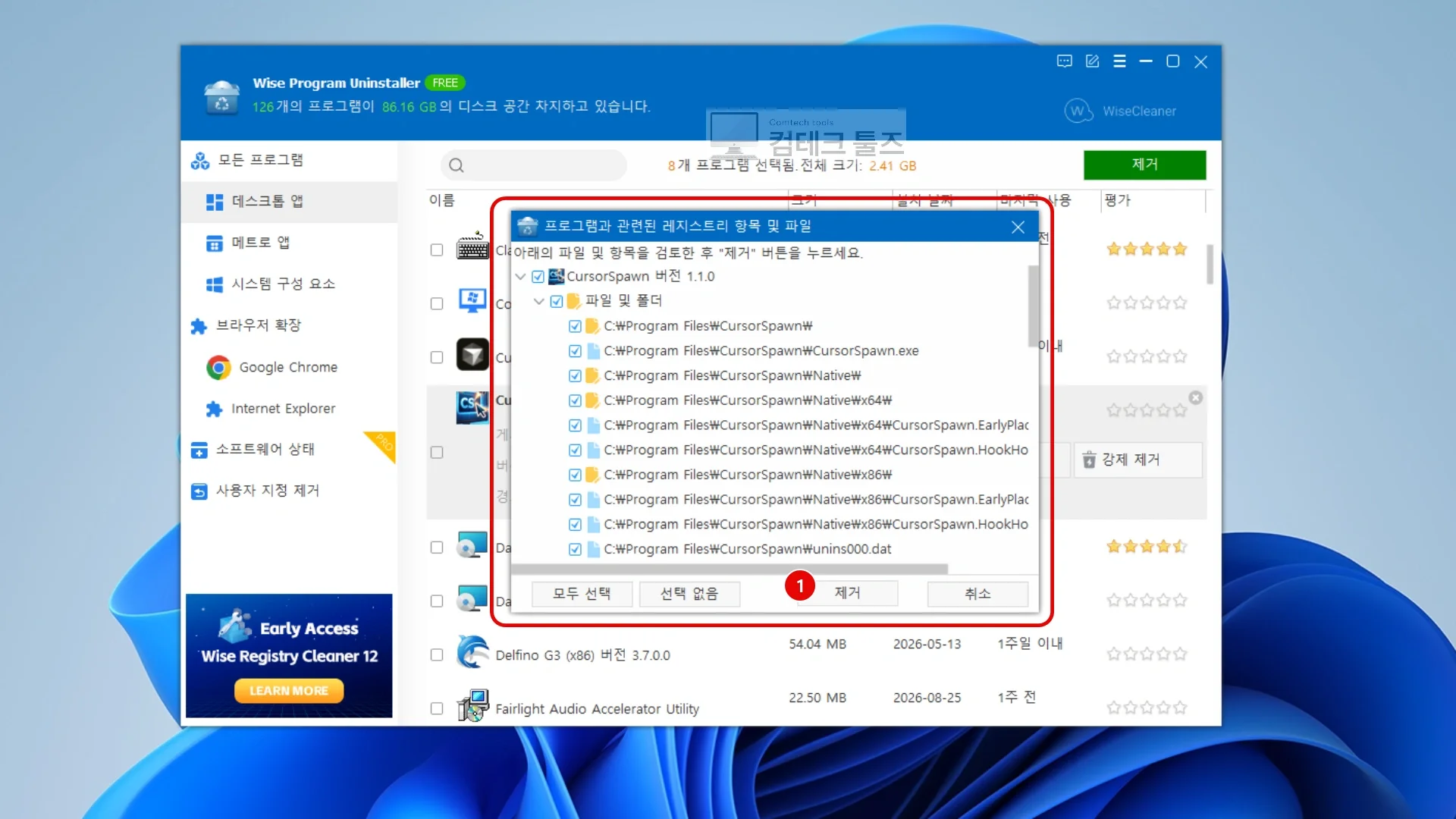Uncheck the Native\x64\ folder checkbox
Screen dimensions: 1456x819
575,400
